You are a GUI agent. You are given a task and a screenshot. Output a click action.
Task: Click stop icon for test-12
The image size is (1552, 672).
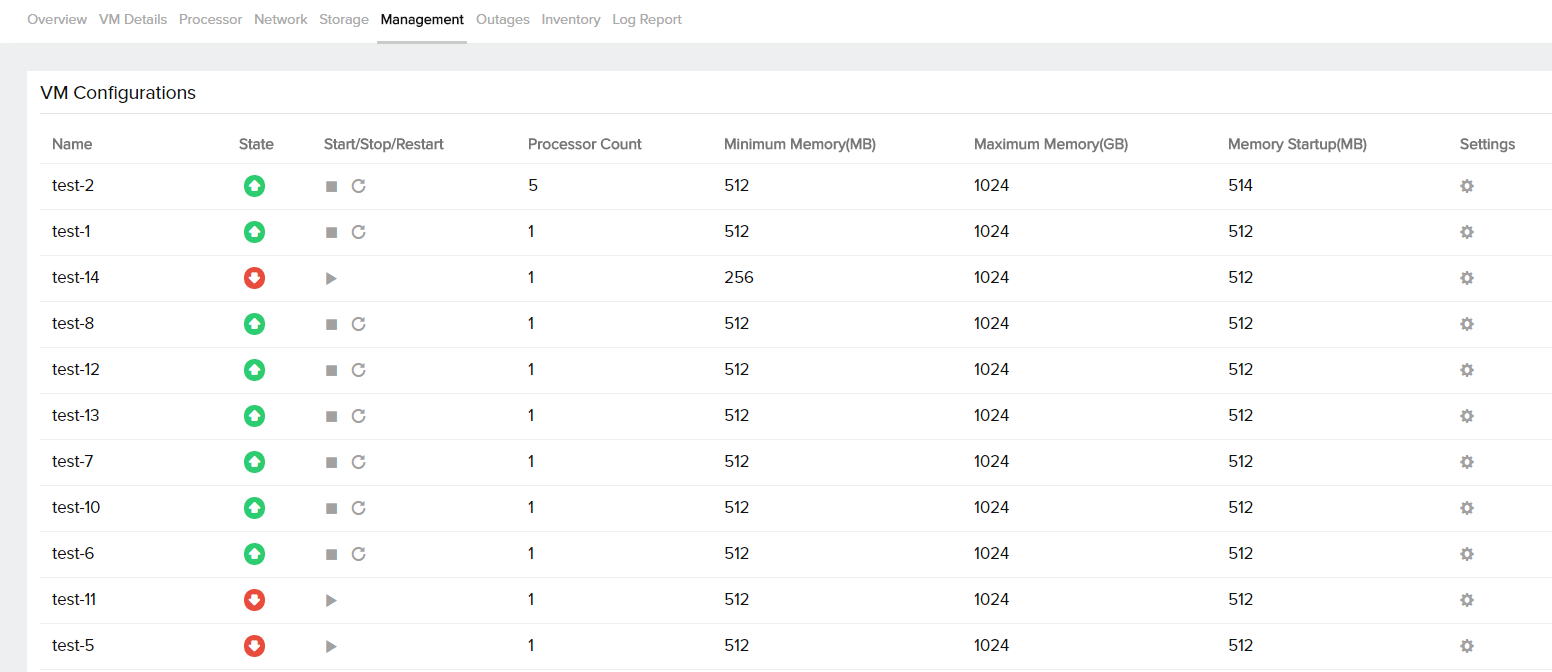tap(331, 370)
